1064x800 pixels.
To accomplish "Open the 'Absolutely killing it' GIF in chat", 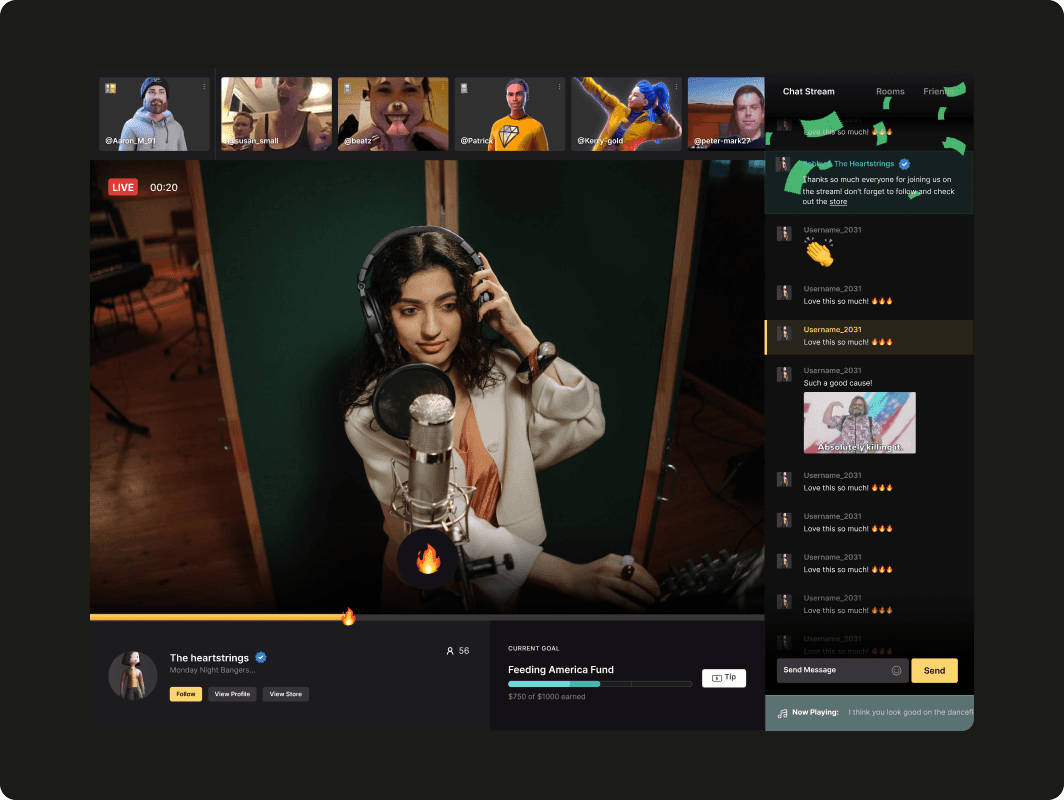I will [x=860, y=423].
